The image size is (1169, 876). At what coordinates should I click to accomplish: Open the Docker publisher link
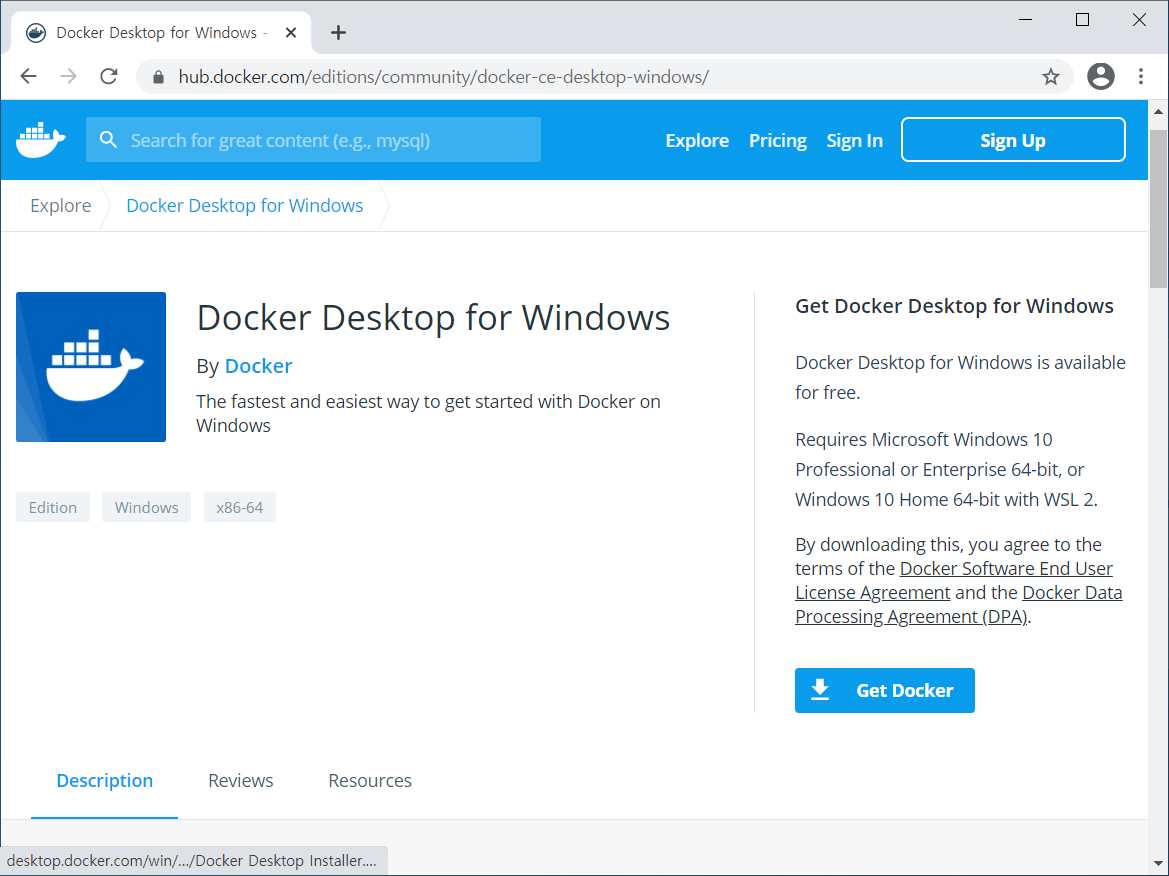click(x=258, y=366)
